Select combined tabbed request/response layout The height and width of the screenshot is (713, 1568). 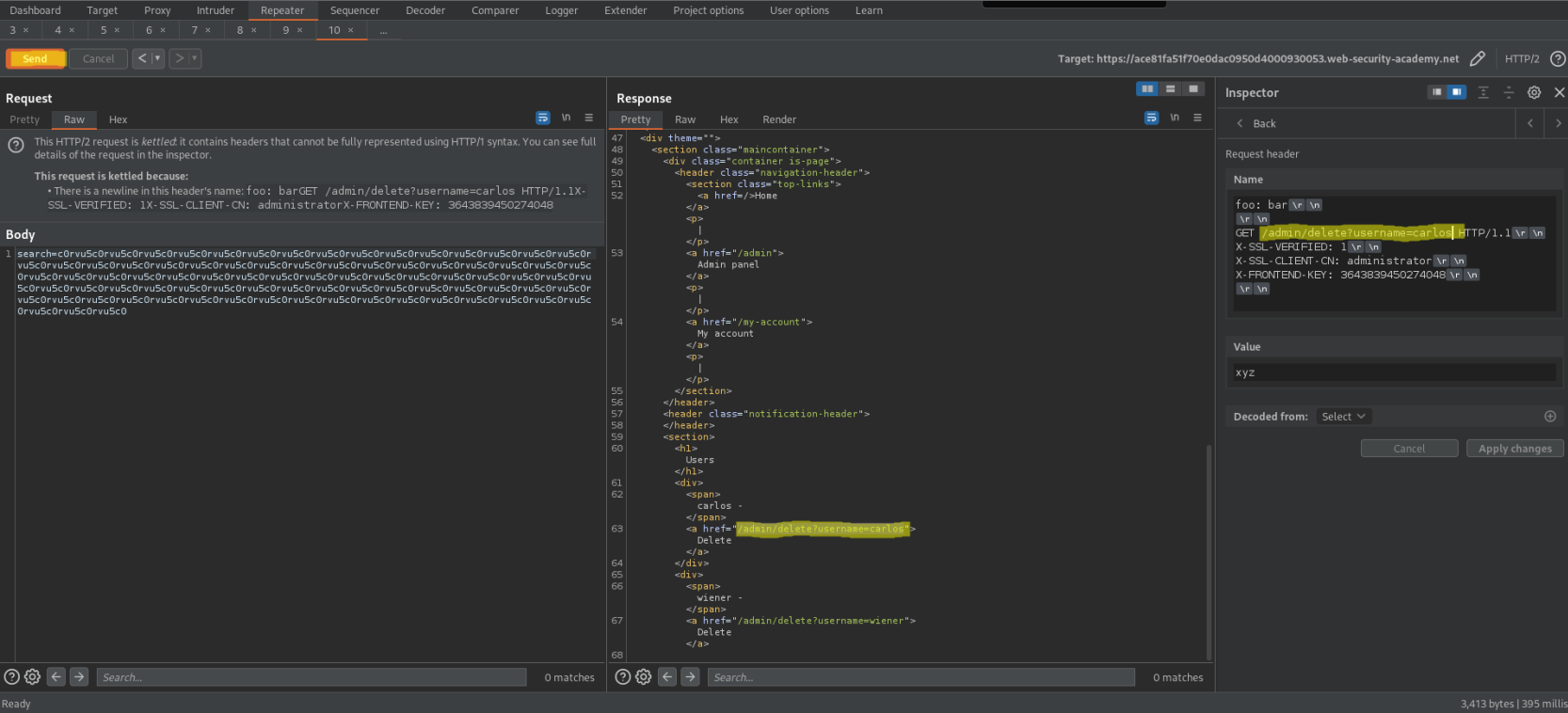1193,88
